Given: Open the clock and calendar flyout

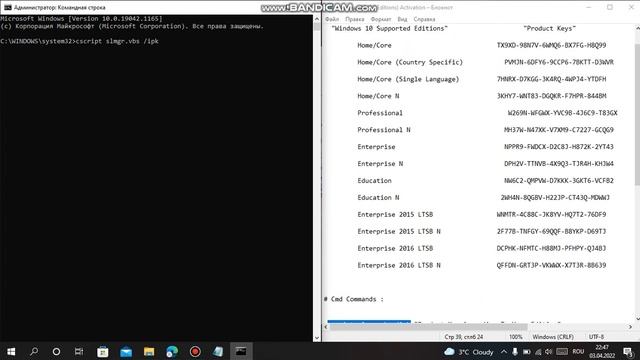Looking at the screenshot, I should click(602, 352).
